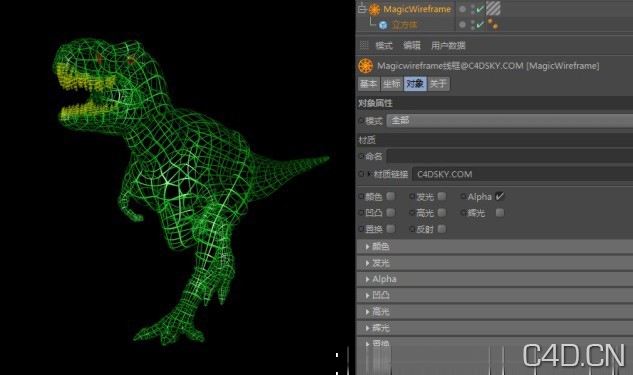Click the keyframe dot beside 材质链接
Image resolution: width=633 pixels, height=375 pixels.
(x=361, y=174)
